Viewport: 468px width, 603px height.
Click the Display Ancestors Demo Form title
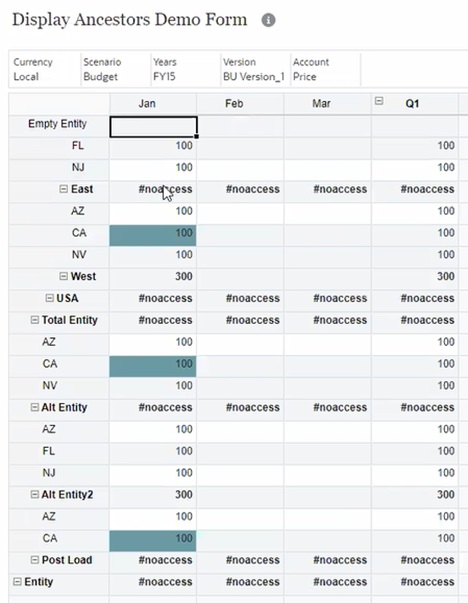pyautogui.click(x=130, y=20)
